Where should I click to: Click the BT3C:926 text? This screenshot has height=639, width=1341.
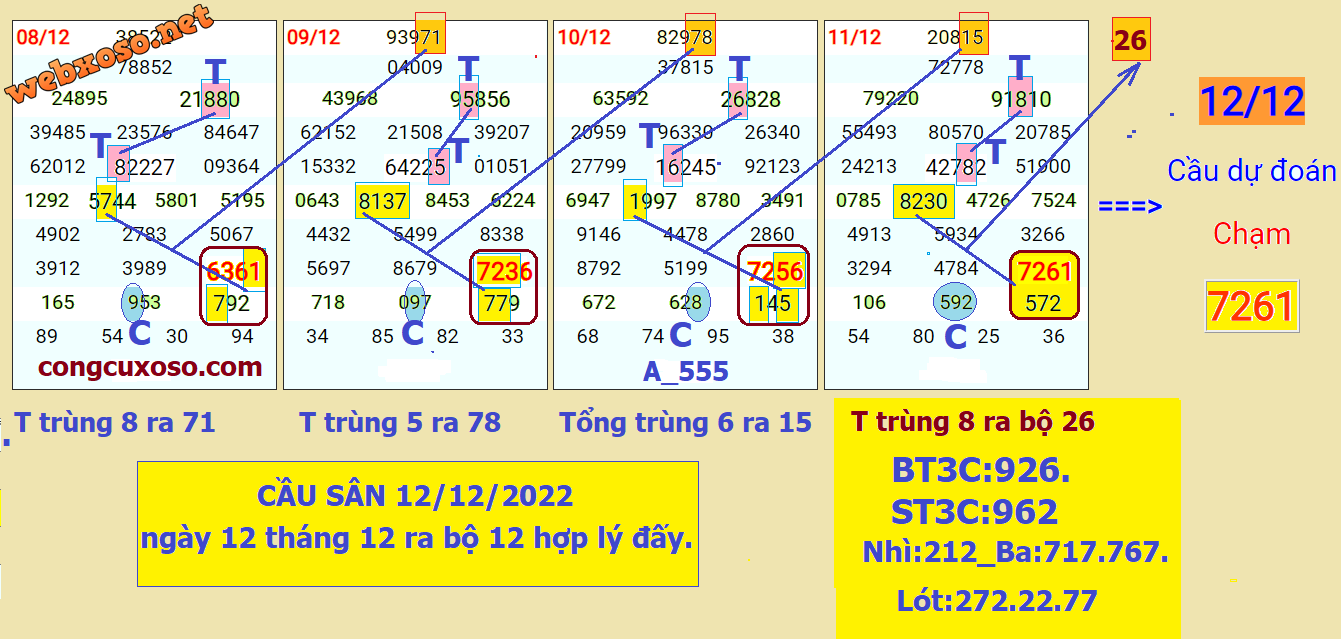pos(980,471)
